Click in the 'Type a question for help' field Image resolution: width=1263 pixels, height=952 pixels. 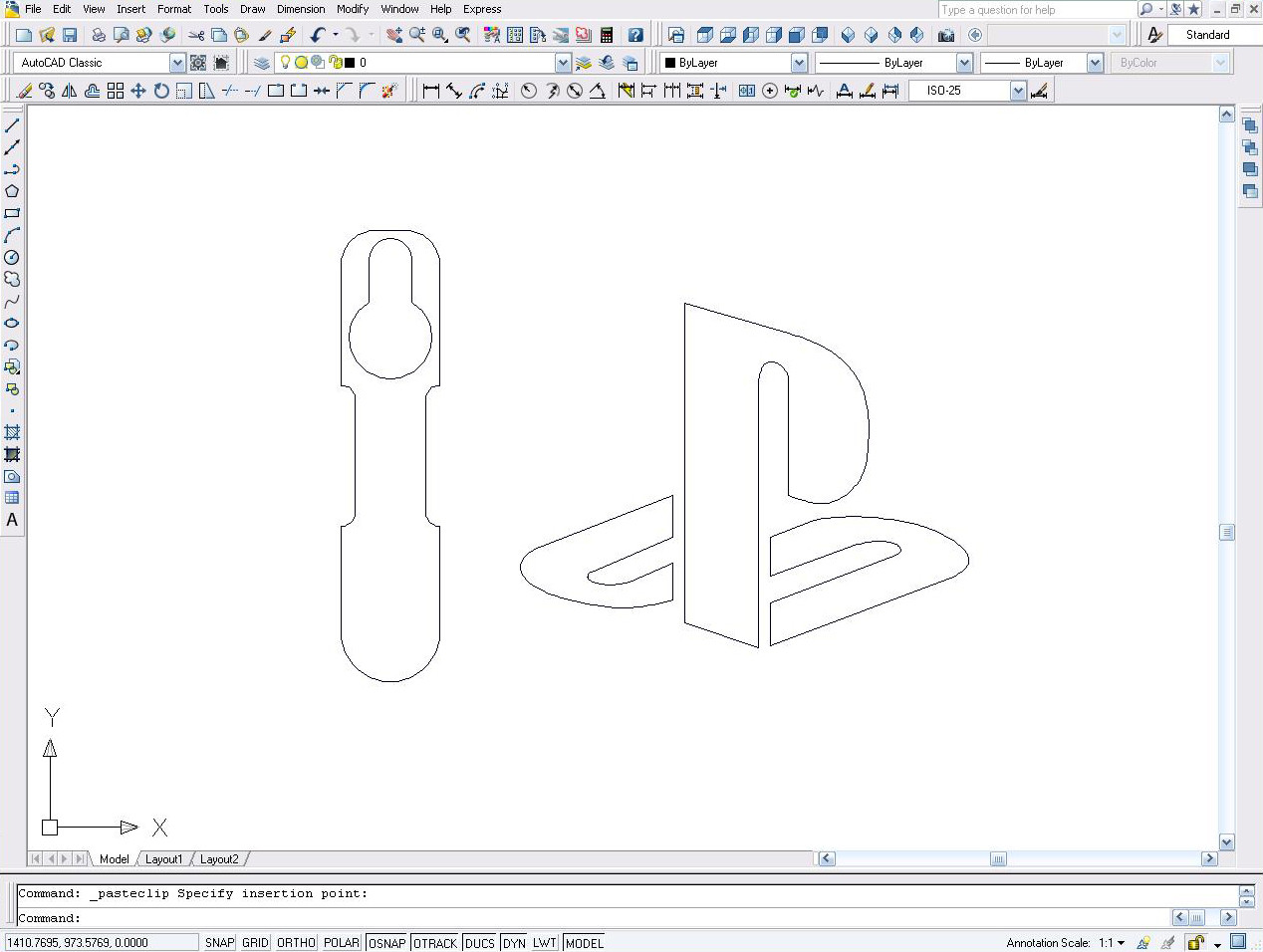(x=1037, y=10)
